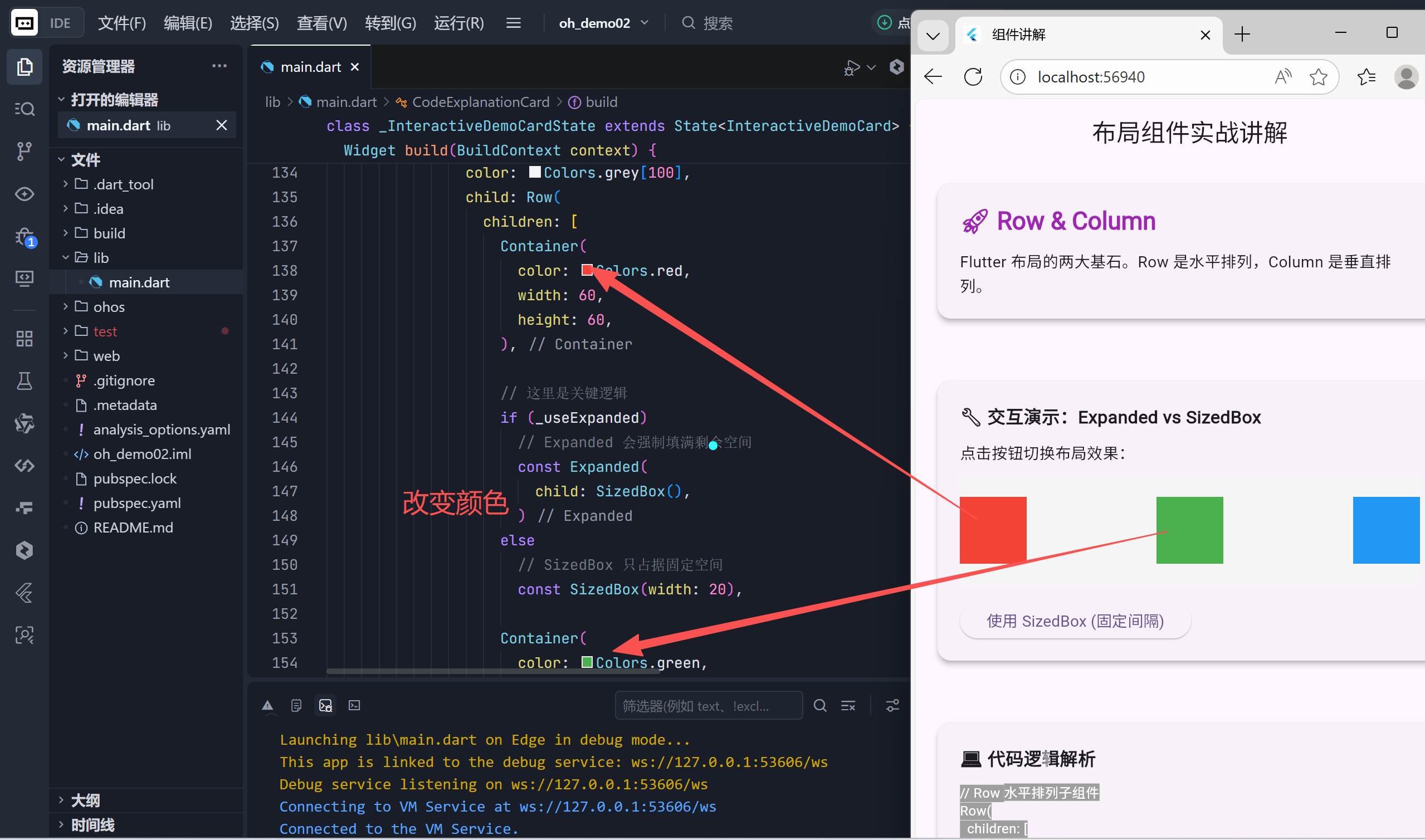Click the Flutter icon in sidebar
Viewport: 1425px width, 840px height.
[24, 593]
